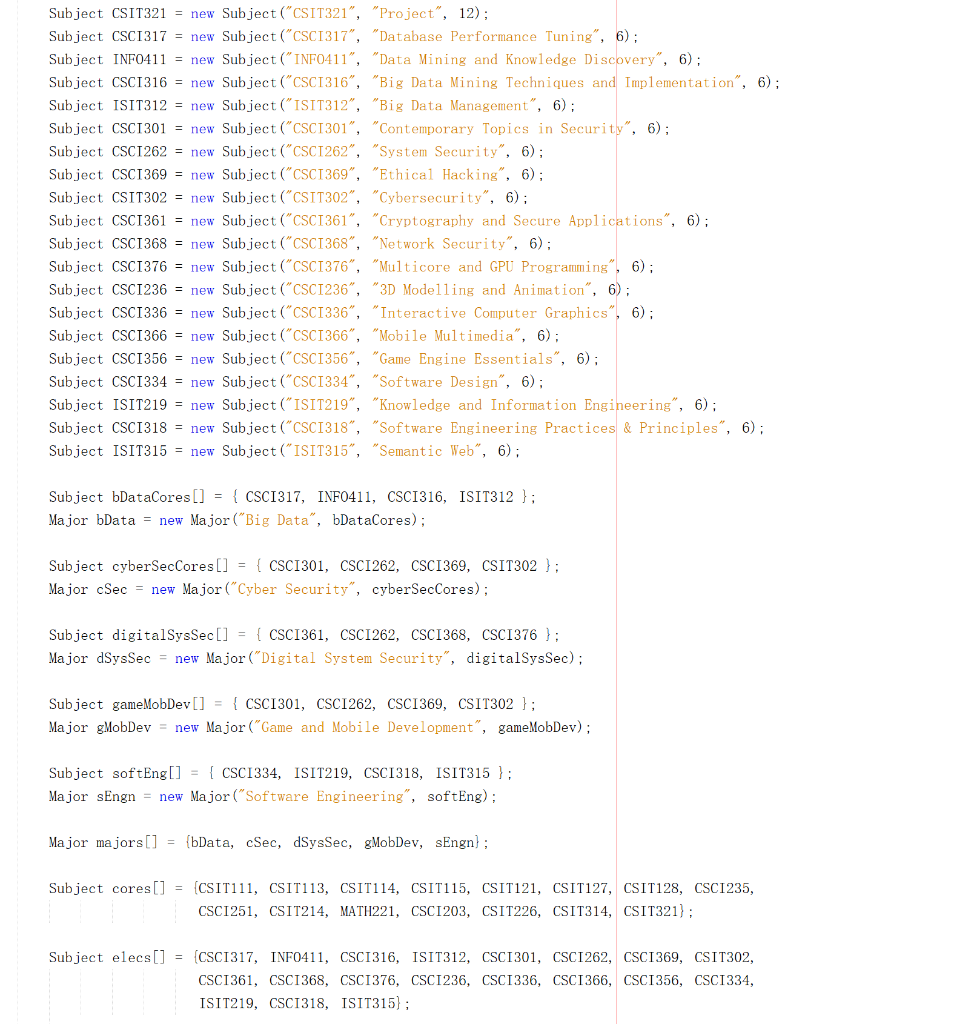
Task: Click bDataCores argument in Major bData constructor
Action: pyautogui.click(x=372, y=520)
